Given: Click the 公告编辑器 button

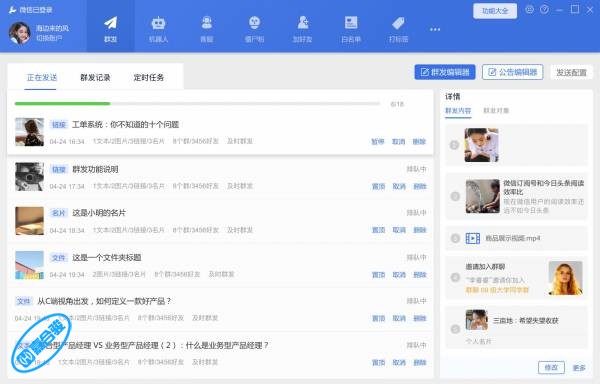Looking at the screenshot, I should tap(512, 72).
